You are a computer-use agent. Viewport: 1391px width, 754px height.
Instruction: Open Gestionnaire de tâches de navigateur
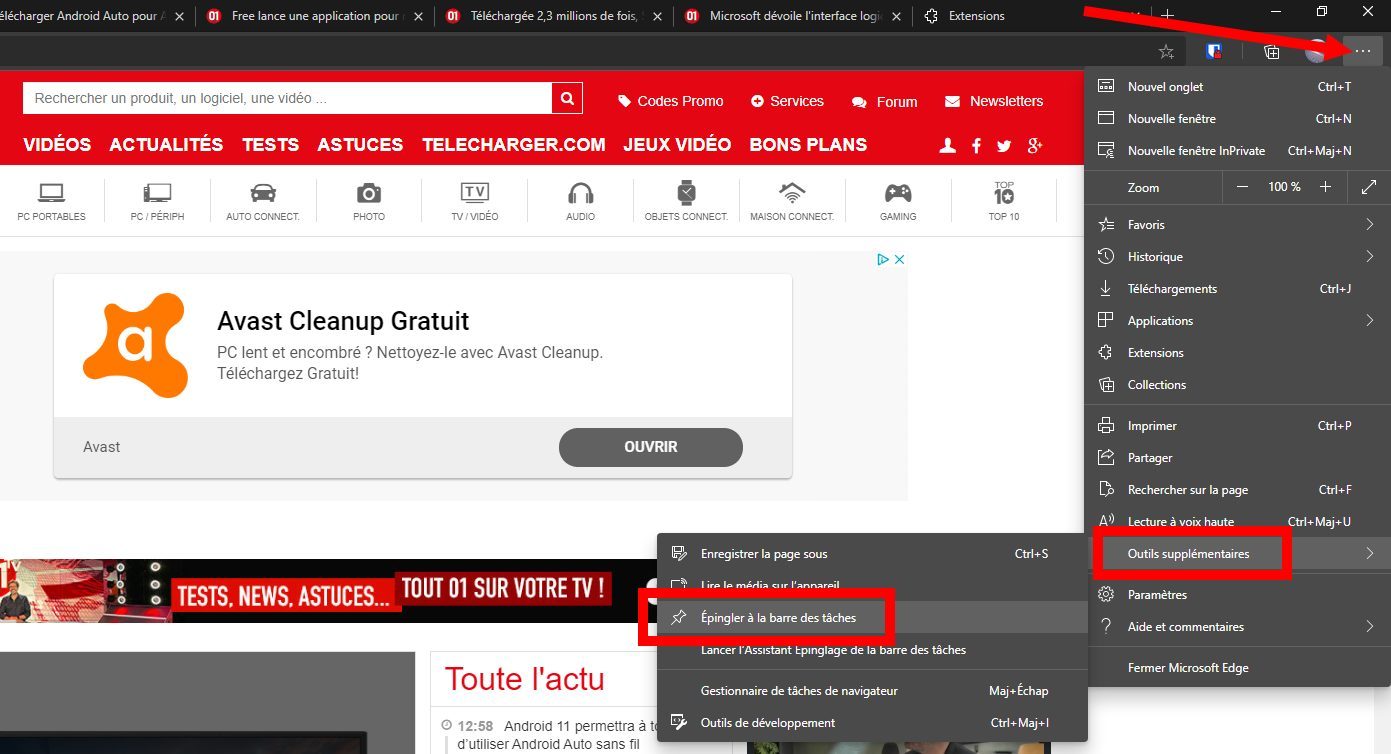(x=871, y=691)
